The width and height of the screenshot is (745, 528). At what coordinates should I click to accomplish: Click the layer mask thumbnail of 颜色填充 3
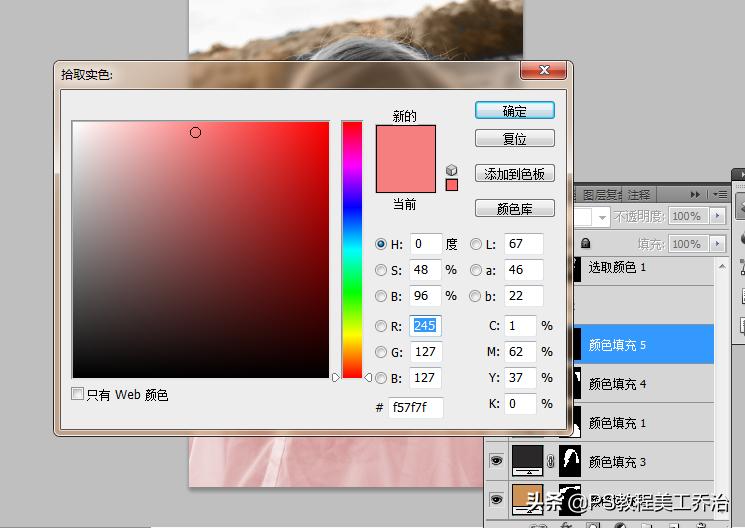pos(570,461)
